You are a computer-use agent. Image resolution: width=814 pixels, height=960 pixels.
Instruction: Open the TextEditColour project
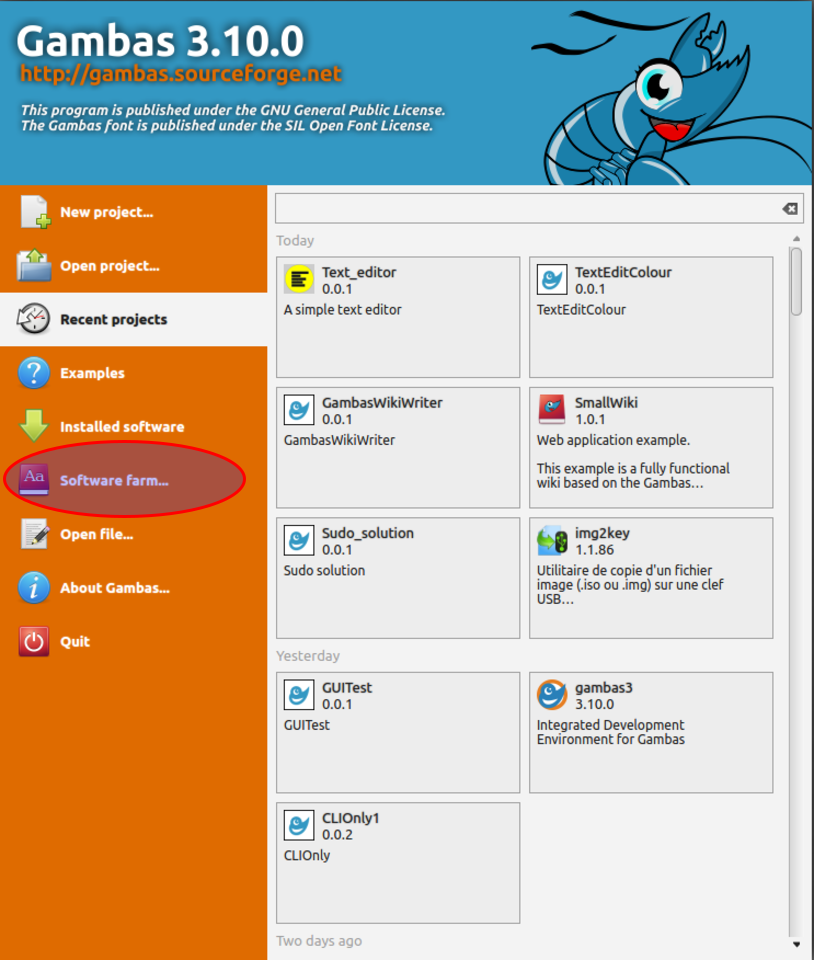651,317
